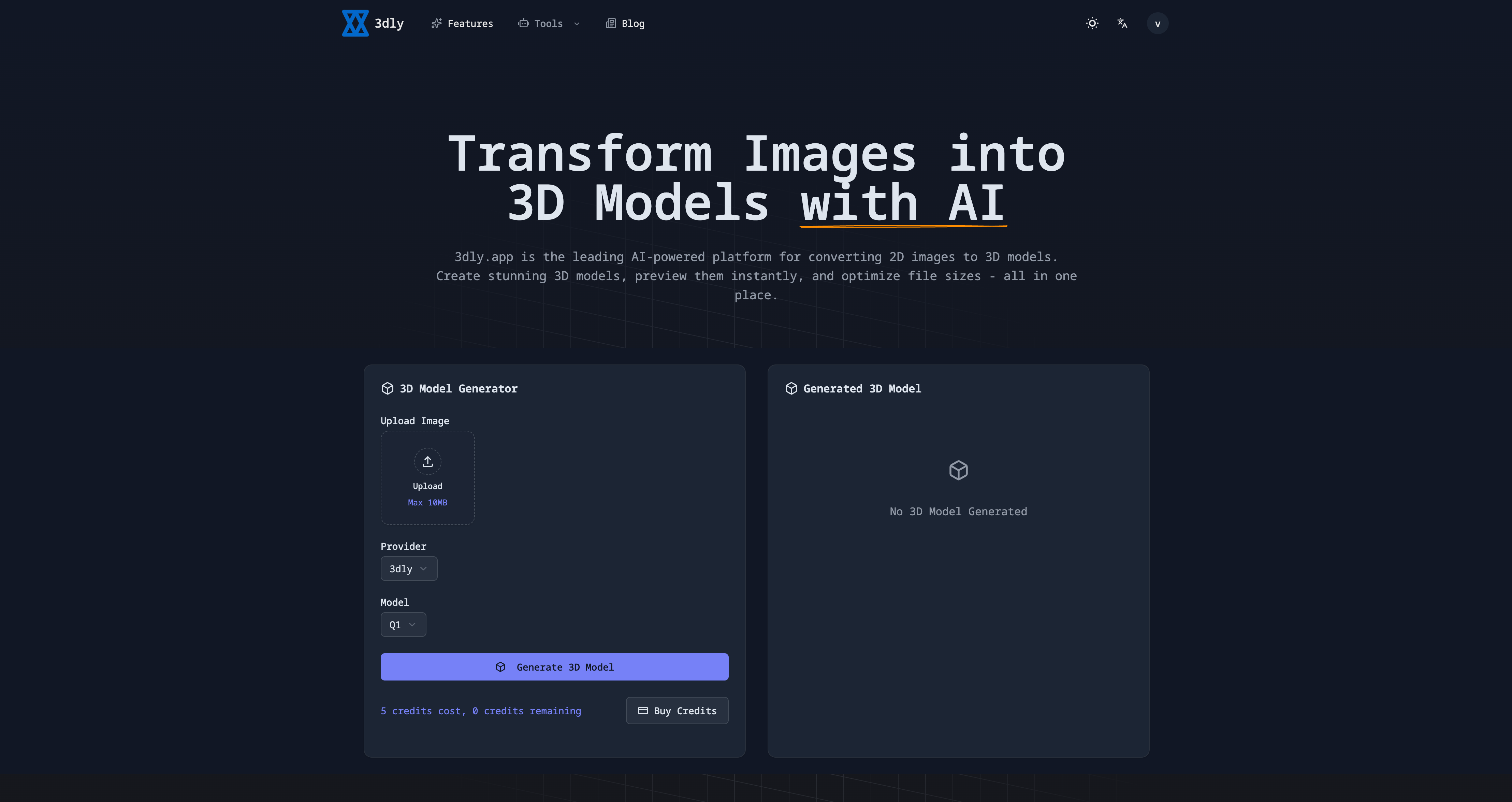
Task: Open the Features menu
Action: click(462, 23)
